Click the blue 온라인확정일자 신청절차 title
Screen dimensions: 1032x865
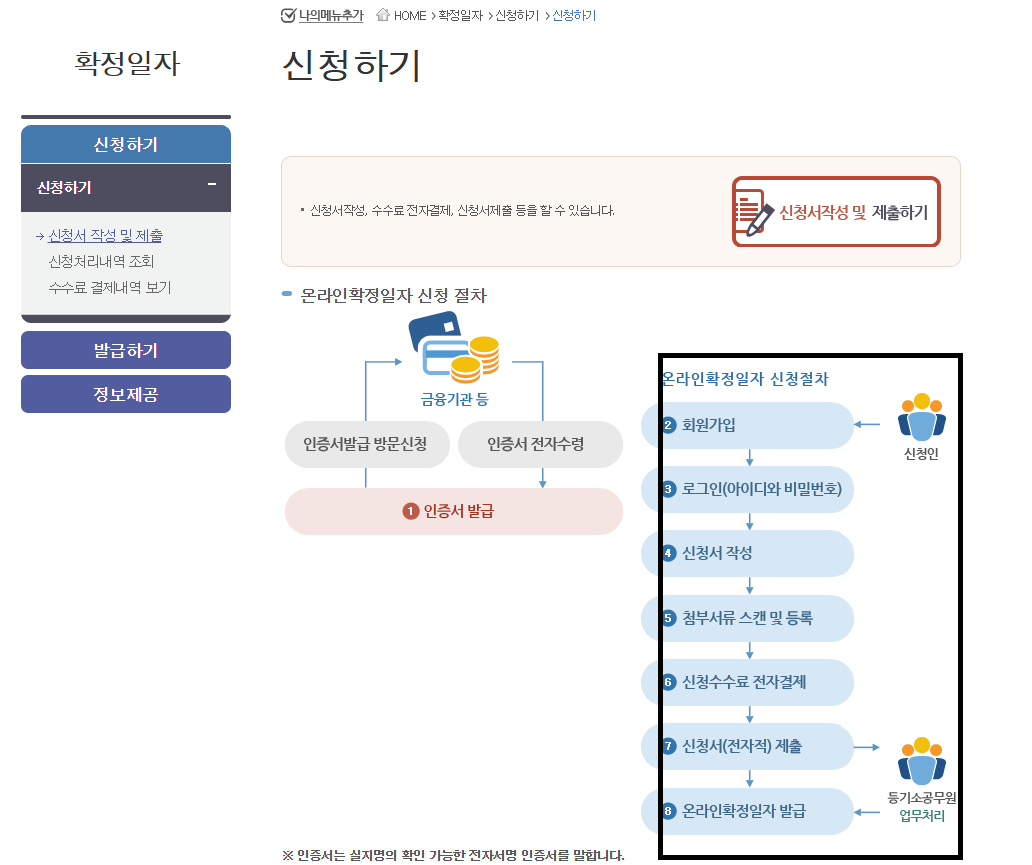[x=744, y=379]
